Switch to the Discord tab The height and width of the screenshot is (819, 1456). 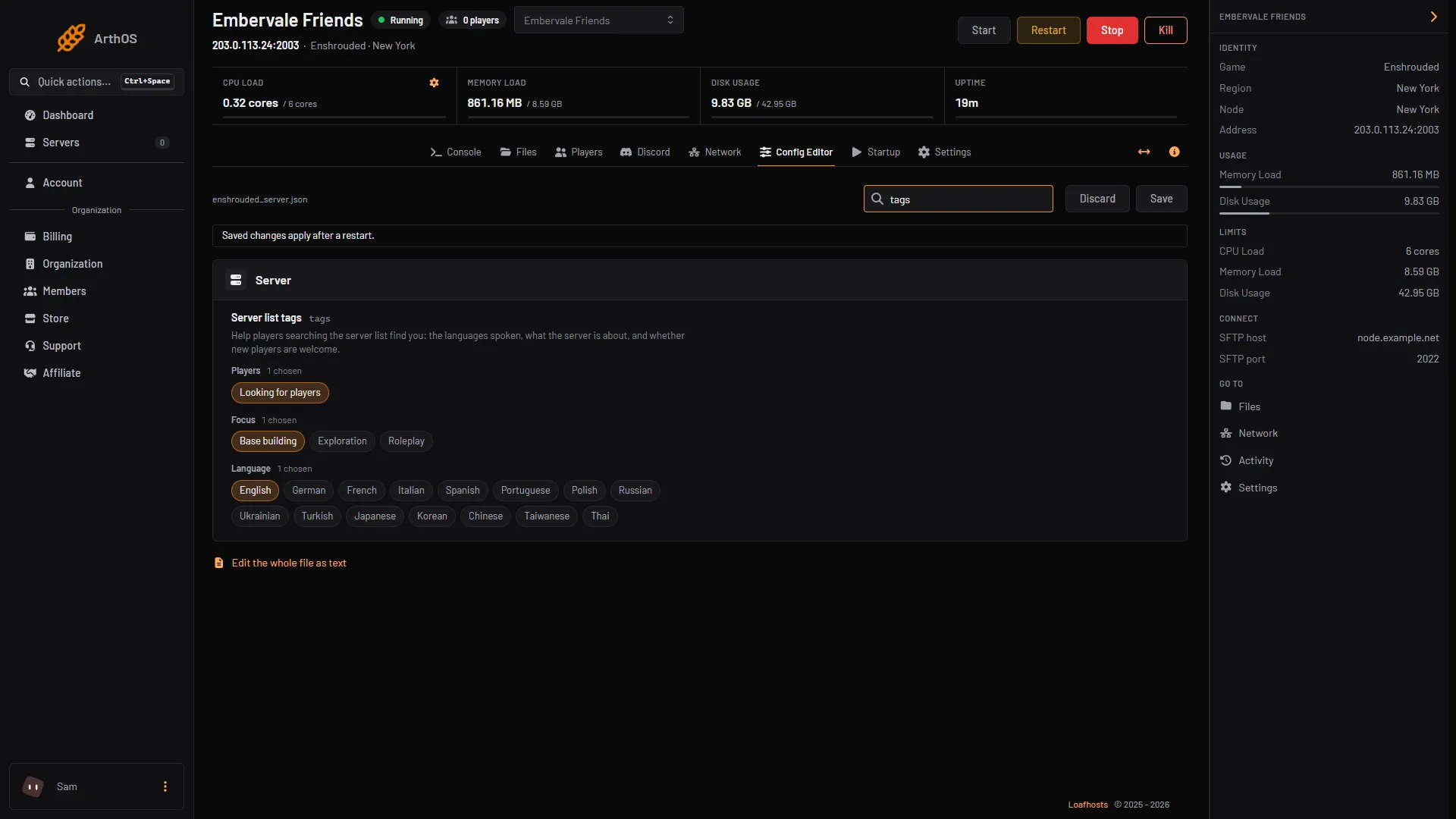click(645, 152)
